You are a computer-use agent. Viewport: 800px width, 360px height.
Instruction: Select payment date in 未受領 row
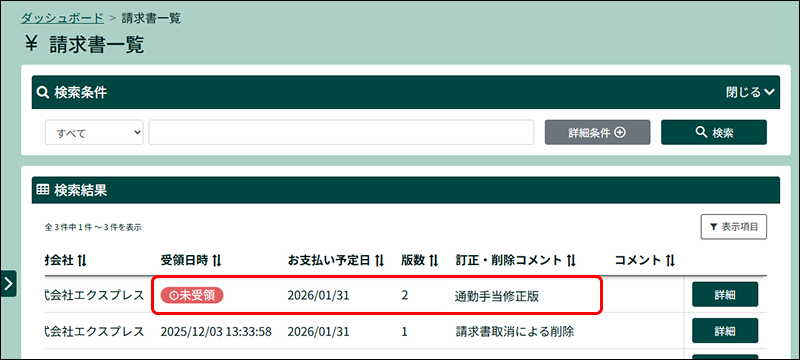[x=318, y=296]
